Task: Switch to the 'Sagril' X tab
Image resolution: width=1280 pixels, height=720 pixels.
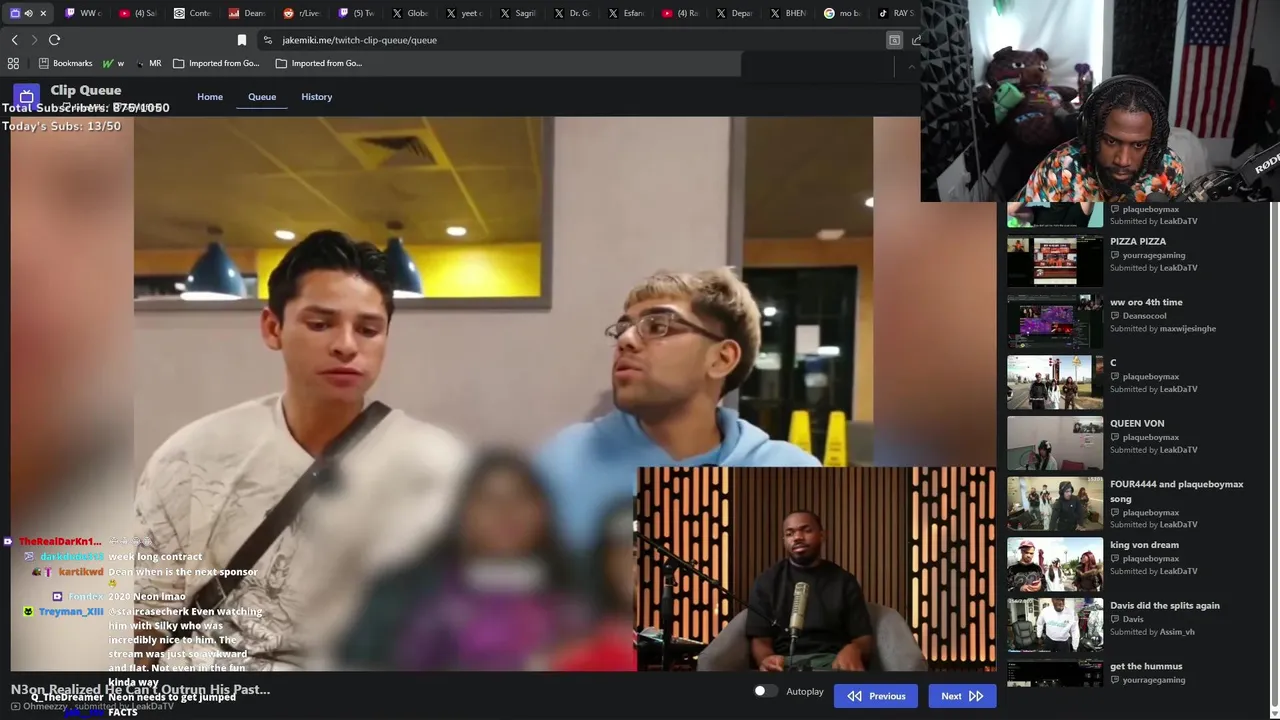Action: pos(518,13)
